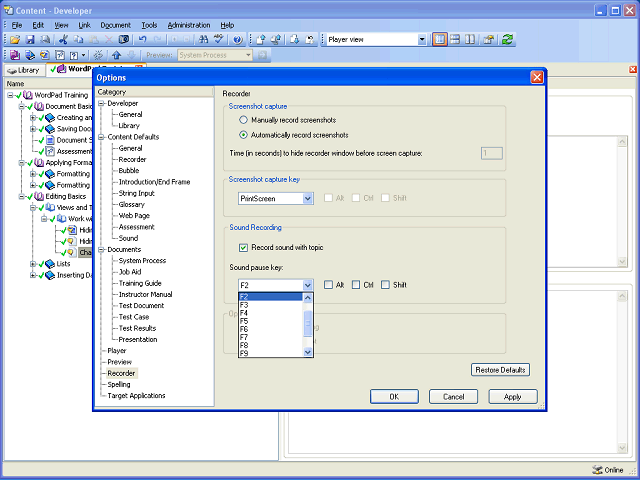
Task: Select the horizontal split layout icon
Action: click(455, 40)
